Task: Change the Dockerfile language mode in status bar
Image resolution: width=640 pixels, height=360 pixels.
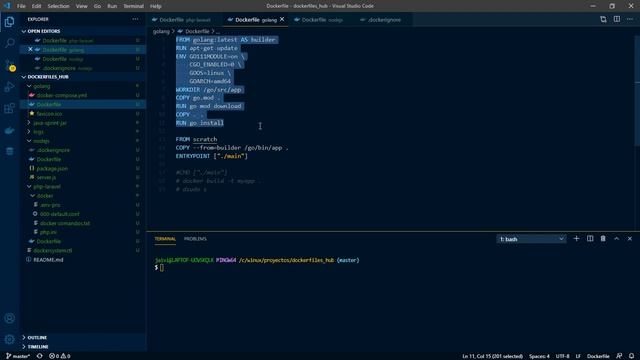Action: click(598, 356)
